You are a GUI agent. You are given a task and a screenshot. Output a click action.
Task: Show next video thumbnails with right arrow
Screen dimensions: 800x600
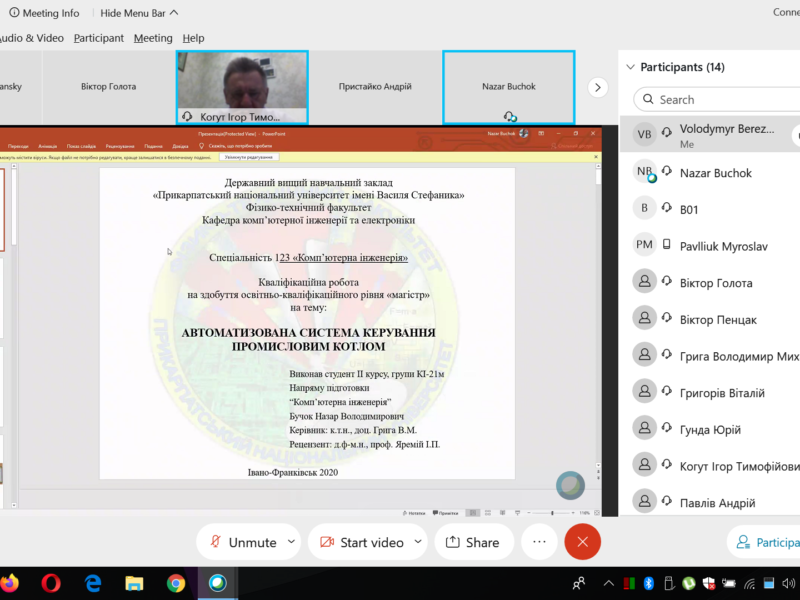[x=597, y=87]
